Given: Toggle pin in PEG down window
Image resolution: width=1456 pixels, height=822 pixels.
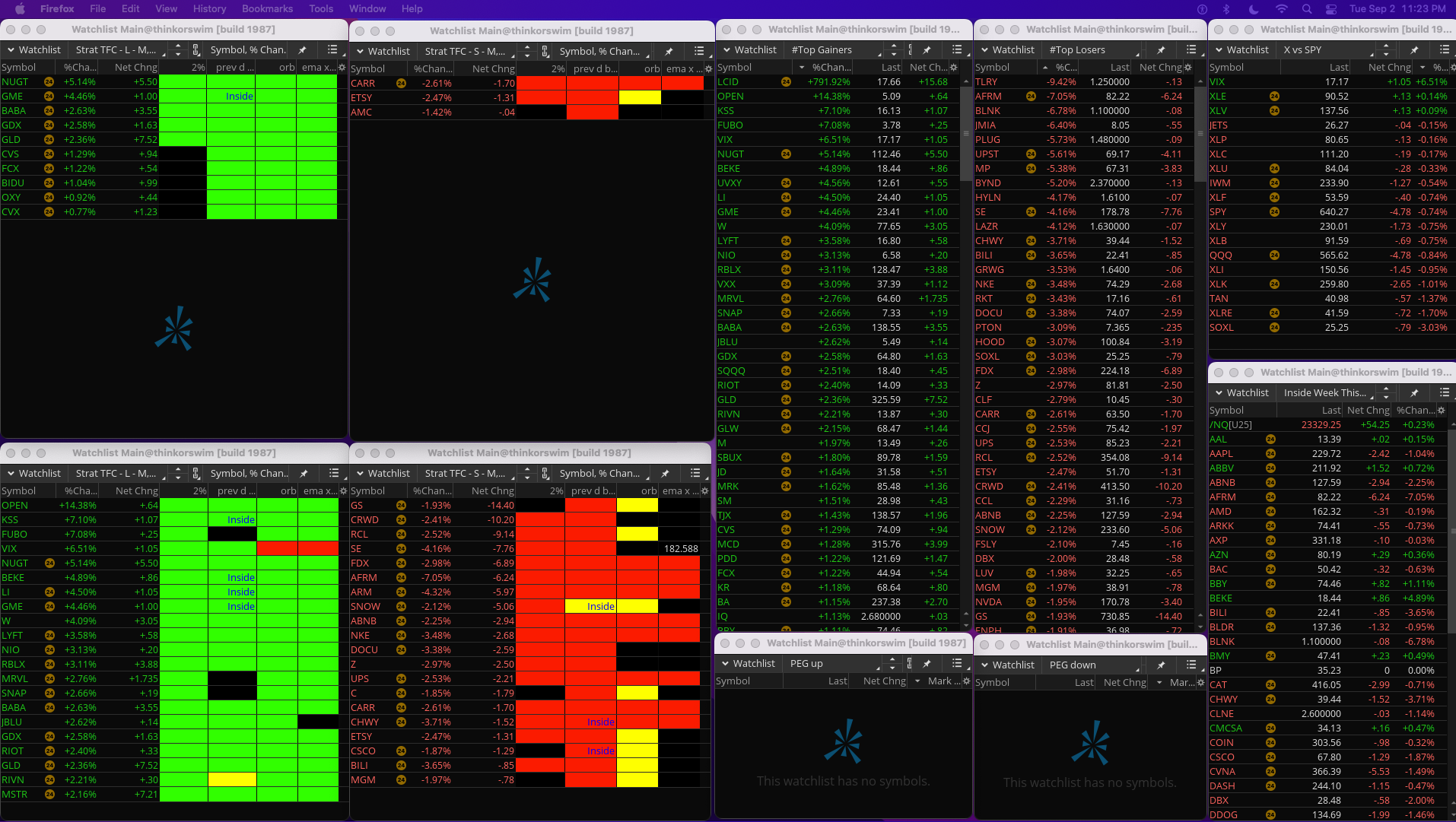Looking at the screenshot, I should tap(1161, 665).
